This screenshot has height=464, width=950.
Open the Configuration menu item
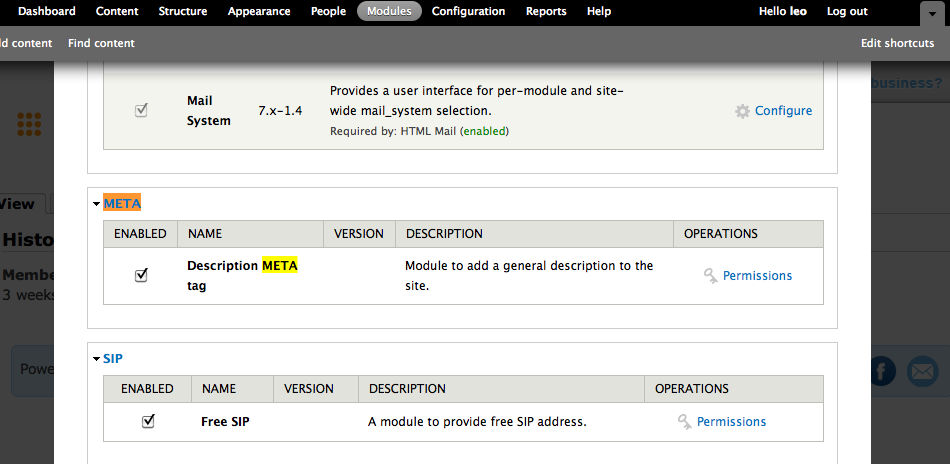[x=468, y=11]
